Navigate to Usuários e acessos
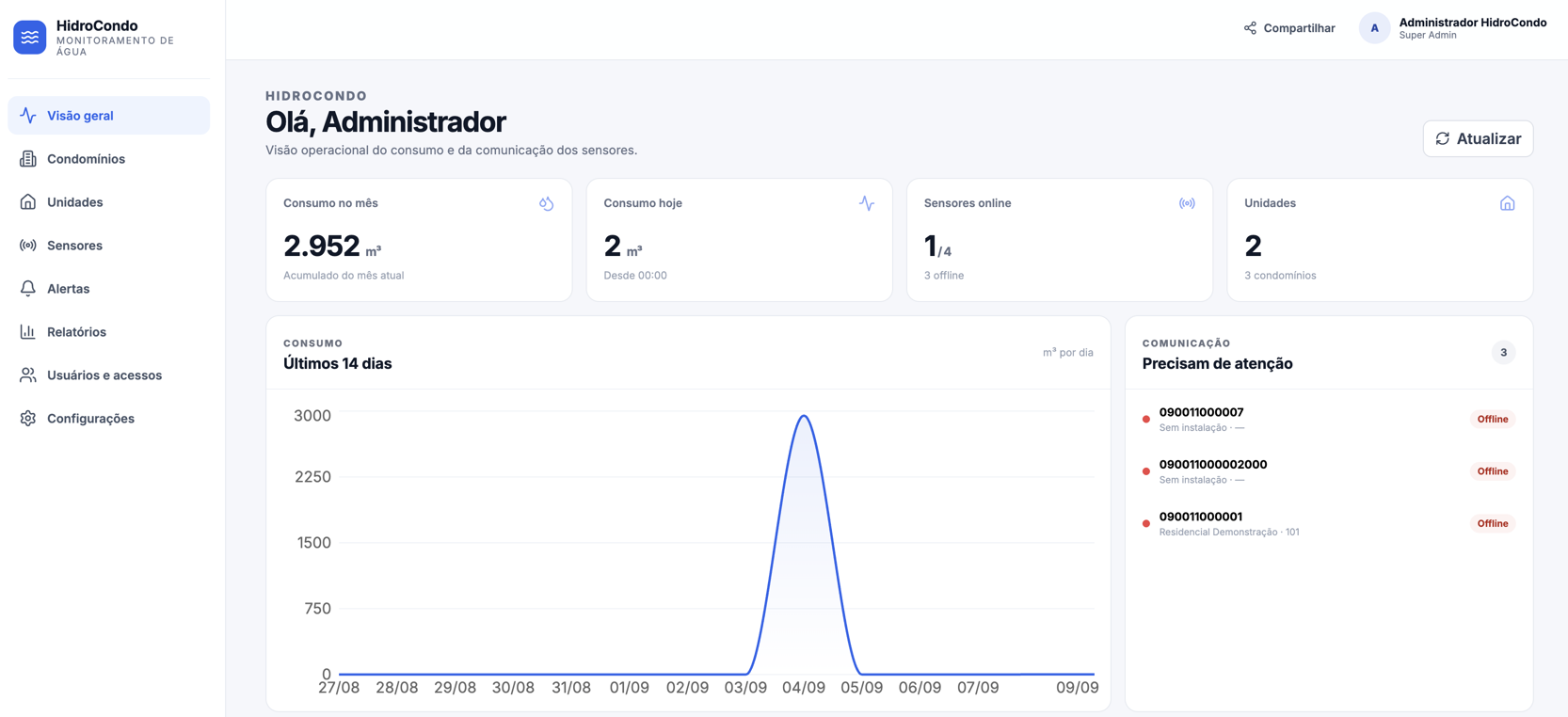Screen dimensions: 1568x717 [109, 375]
